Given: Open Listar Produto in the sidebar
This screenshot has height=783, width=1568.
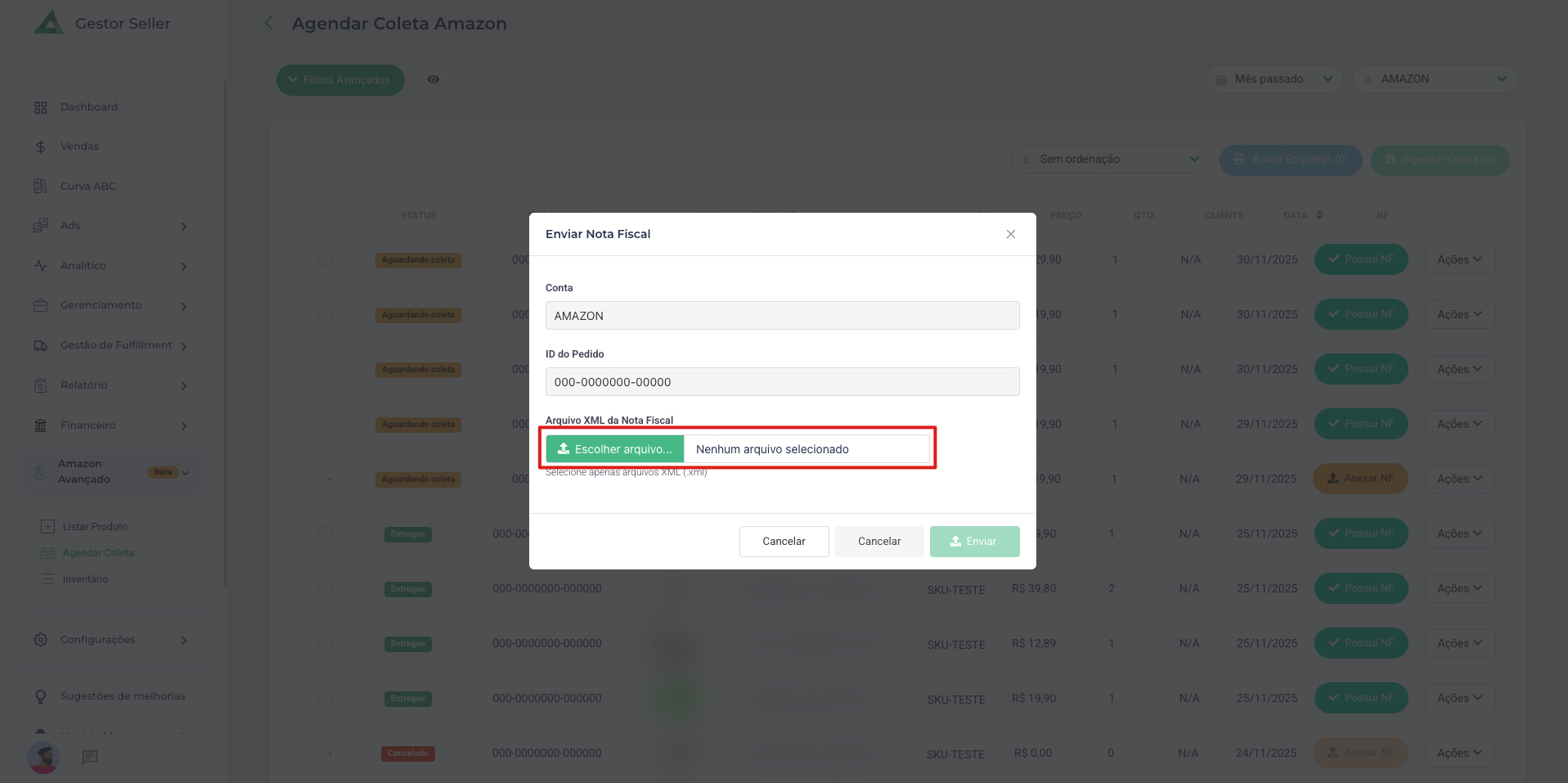Looking at the screenshot, I should tap(95, 527).
